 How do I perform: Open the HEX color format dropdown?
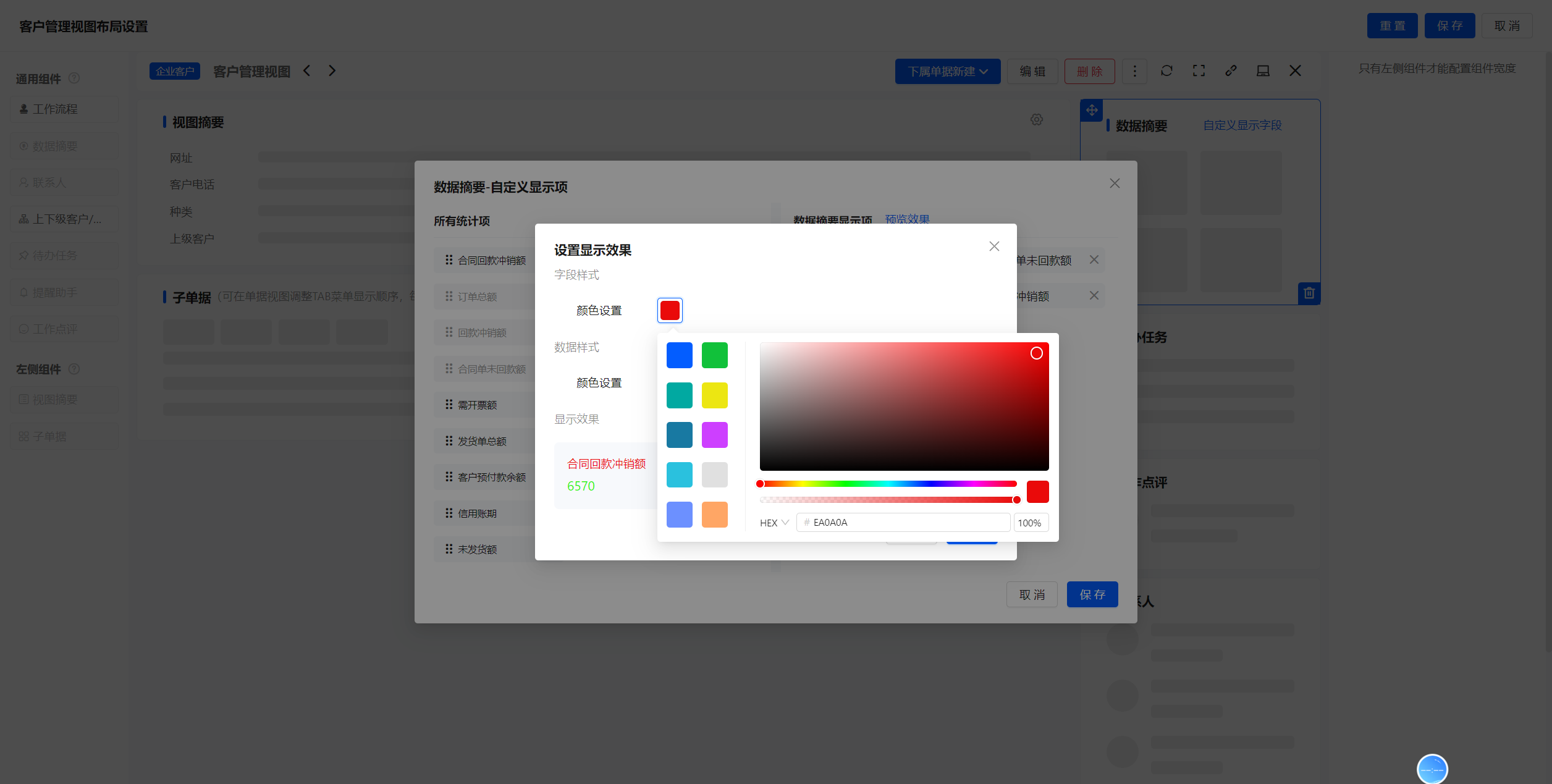click(774, 523)
